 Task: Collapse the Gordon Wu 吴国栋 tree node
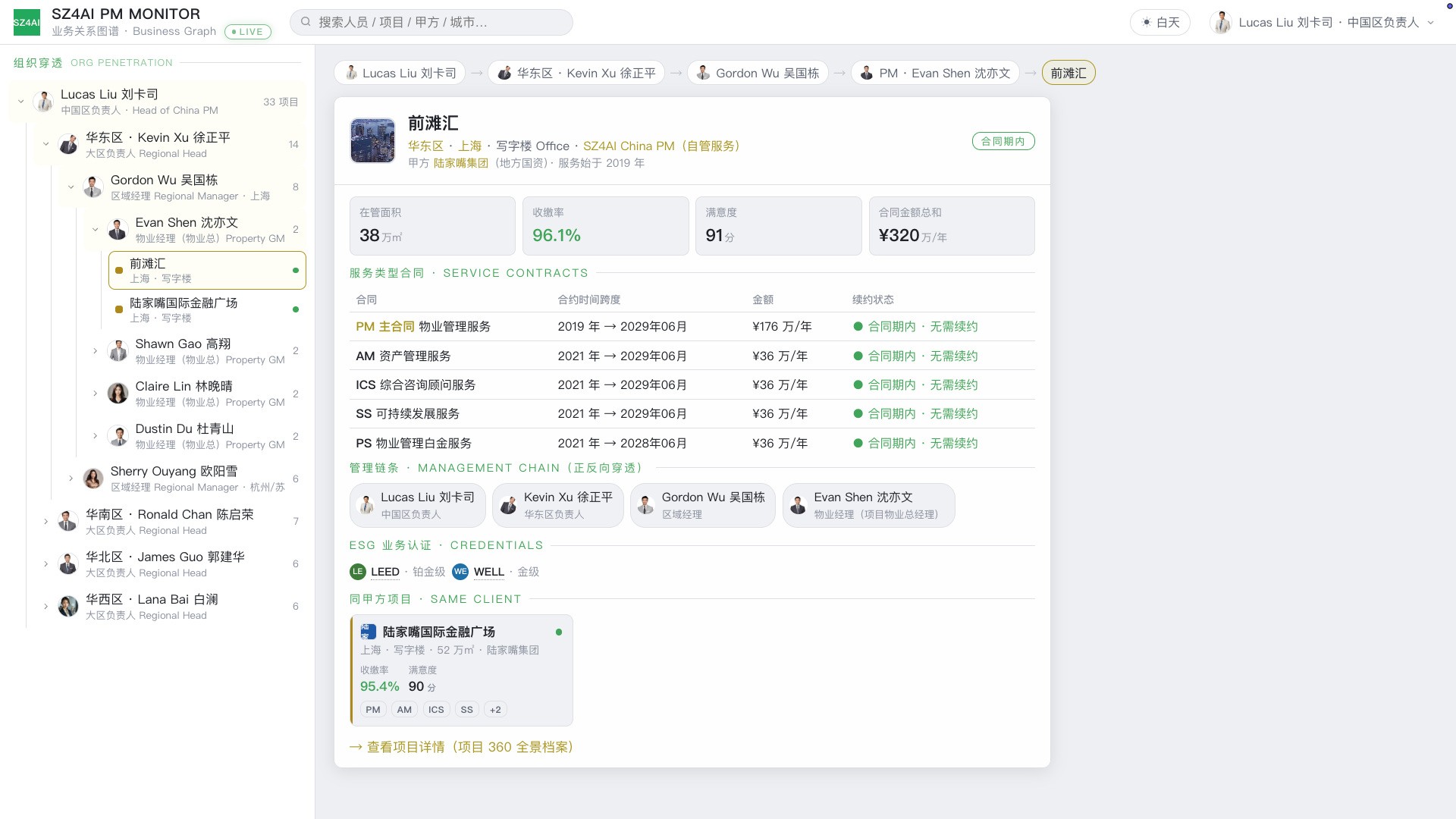[71, 187]
